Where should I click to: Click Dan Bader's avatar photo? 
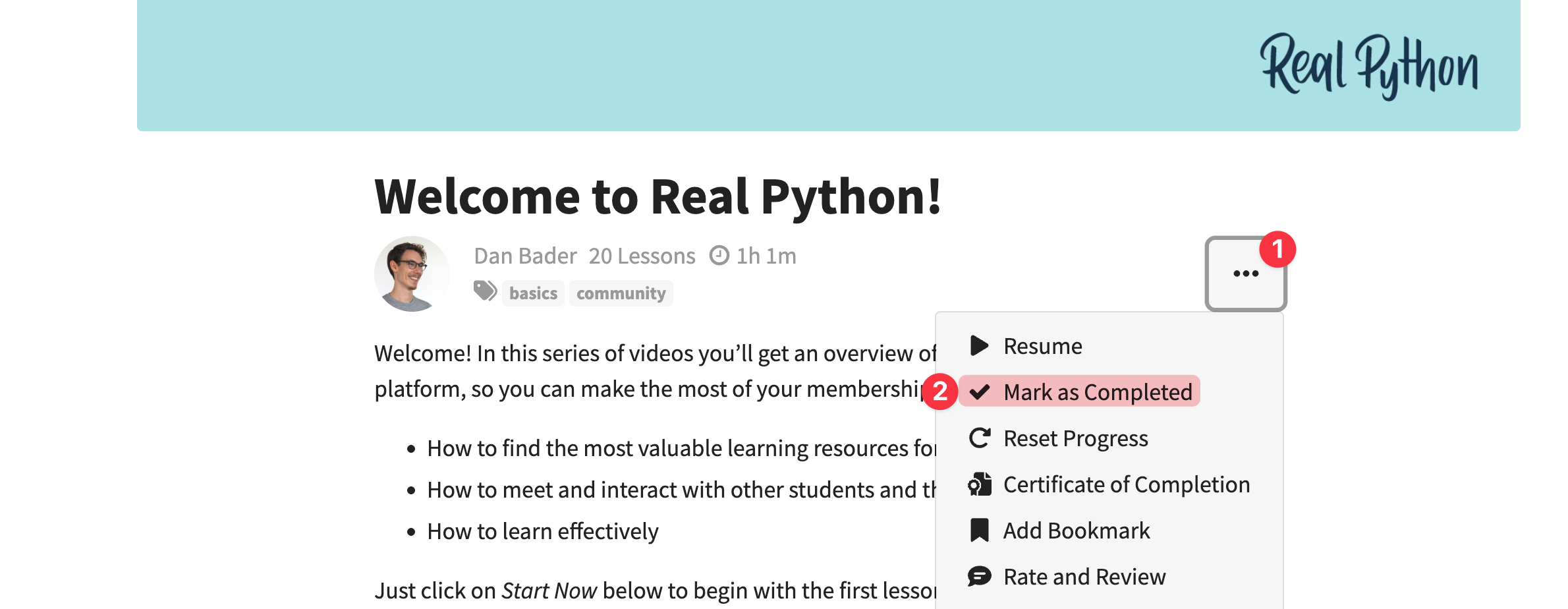[412, 274]
